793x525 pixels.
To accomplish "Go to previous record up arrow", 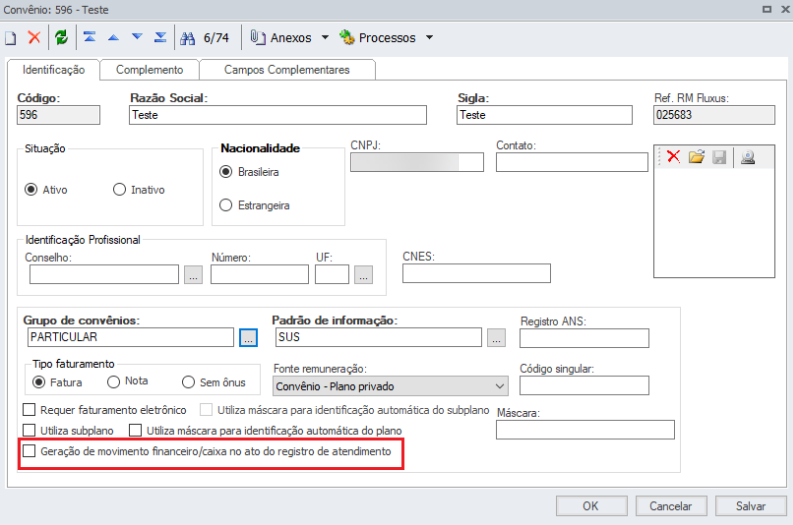I will (113, 37).
